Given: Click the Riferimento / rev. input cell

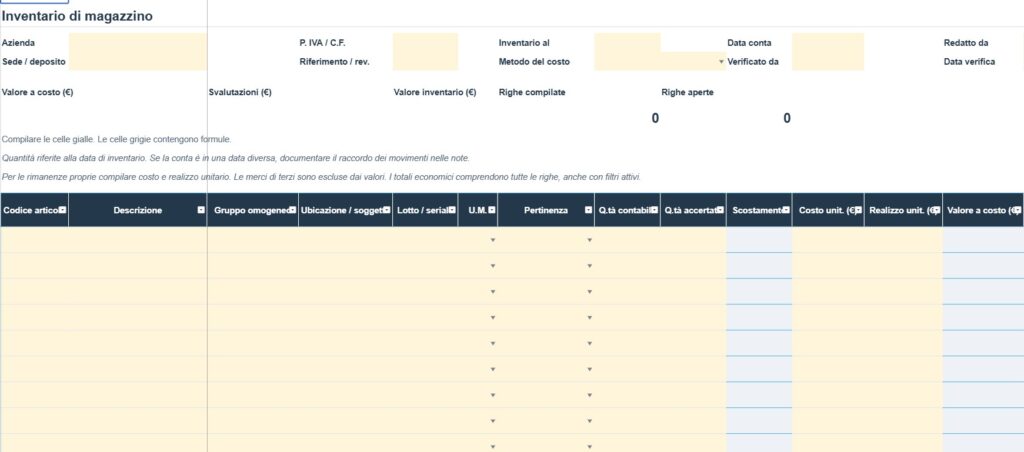Looking at the screenshot, I should click(425, 61).
